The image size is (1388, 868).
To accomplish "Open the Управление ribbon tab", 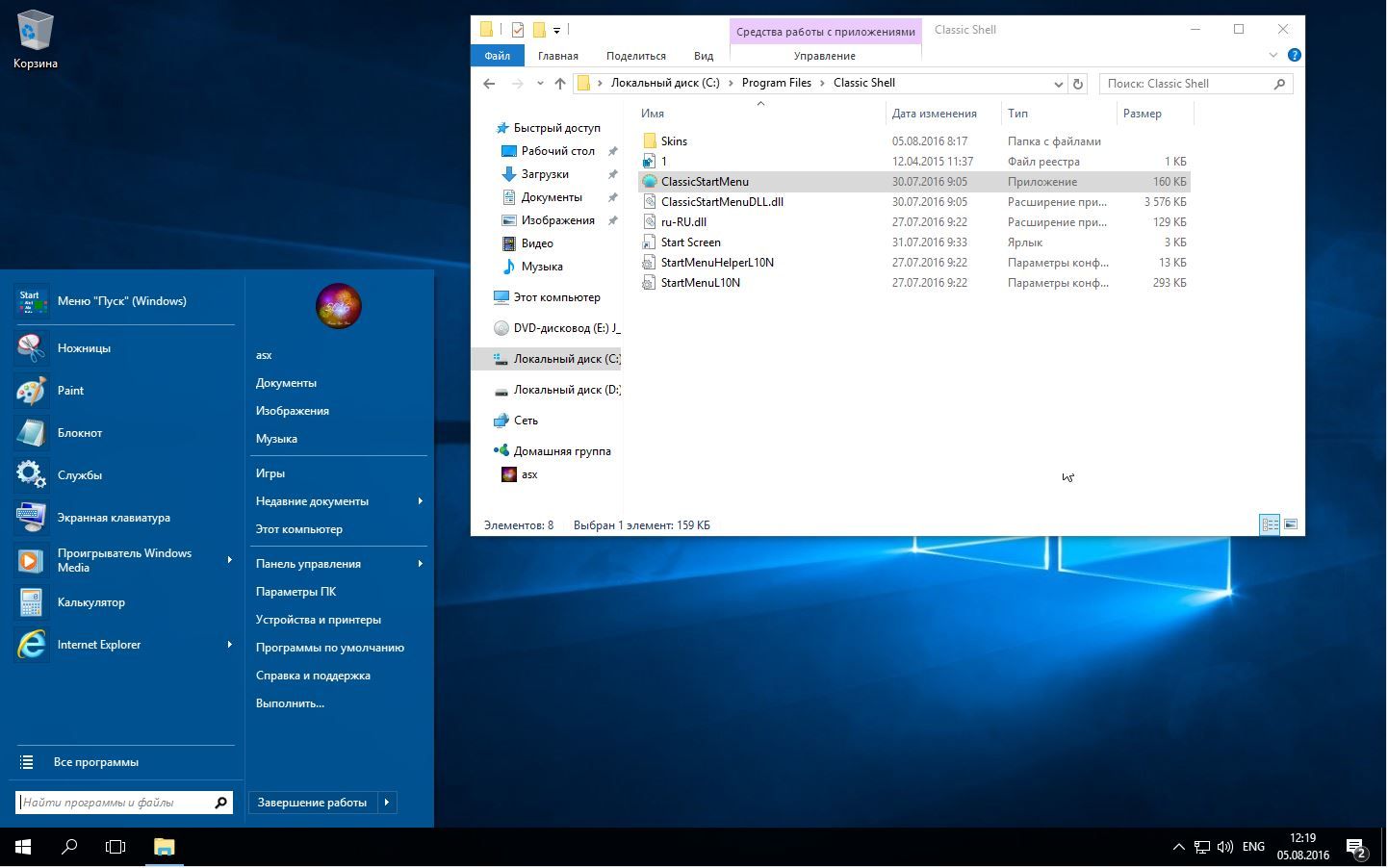I will [825, 56].
